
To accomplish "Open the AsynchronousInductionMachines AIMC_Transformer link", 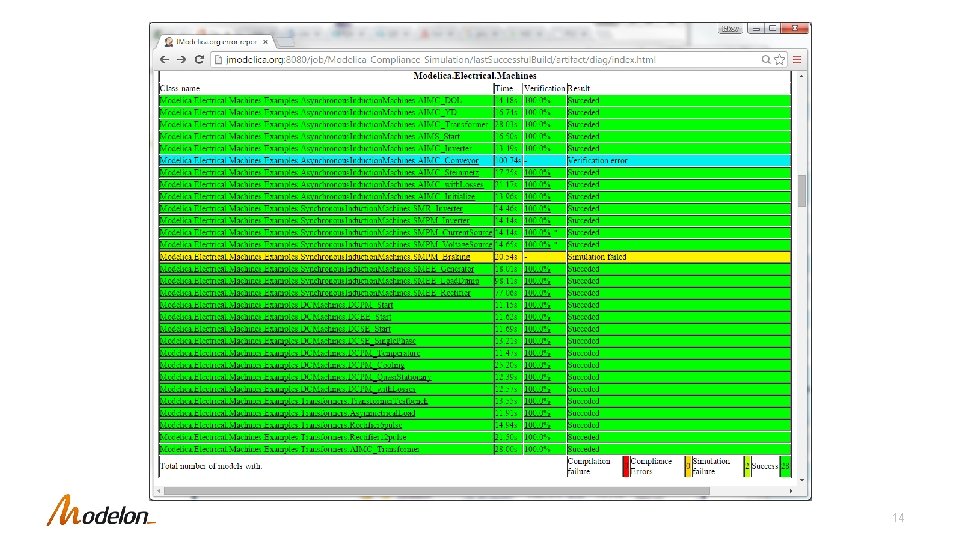I will pos(324,124).
